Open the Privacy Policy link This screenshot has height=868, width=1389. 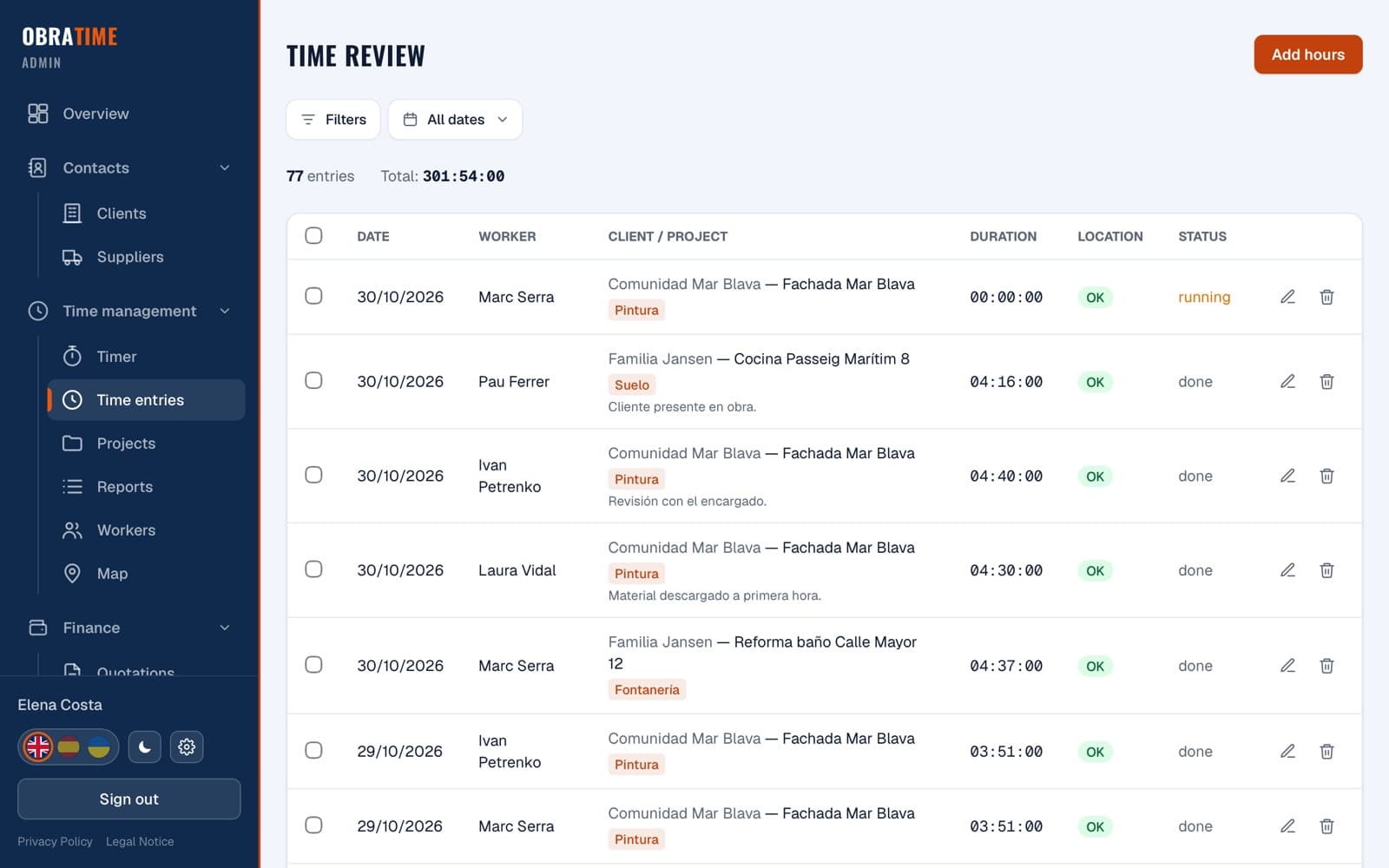pyautogui.click(x=55, y=841)
